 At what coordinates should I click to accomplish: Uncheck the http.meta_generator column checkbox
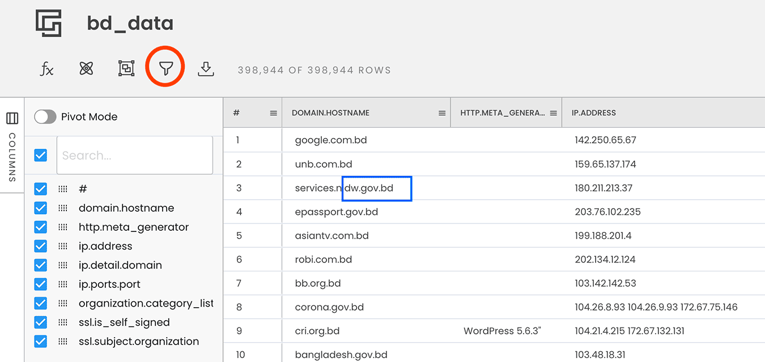point(40,227)
